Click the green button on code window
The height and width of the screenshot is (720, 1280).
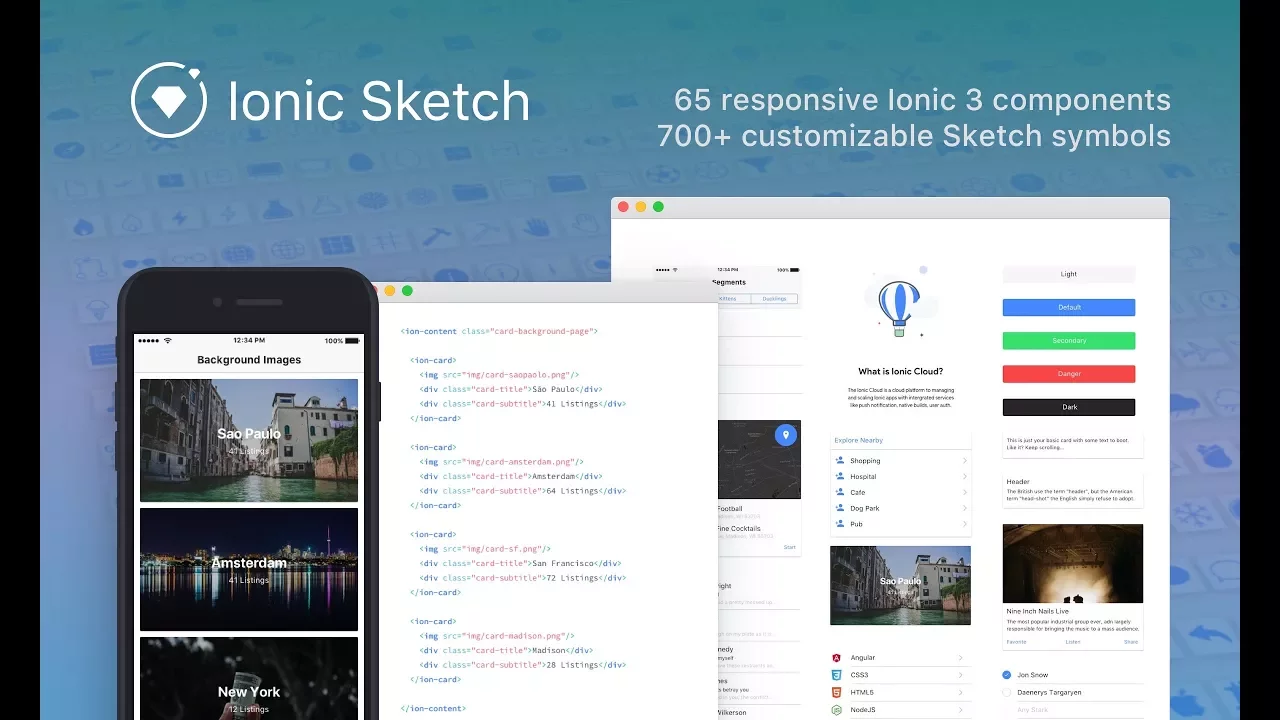407,291
